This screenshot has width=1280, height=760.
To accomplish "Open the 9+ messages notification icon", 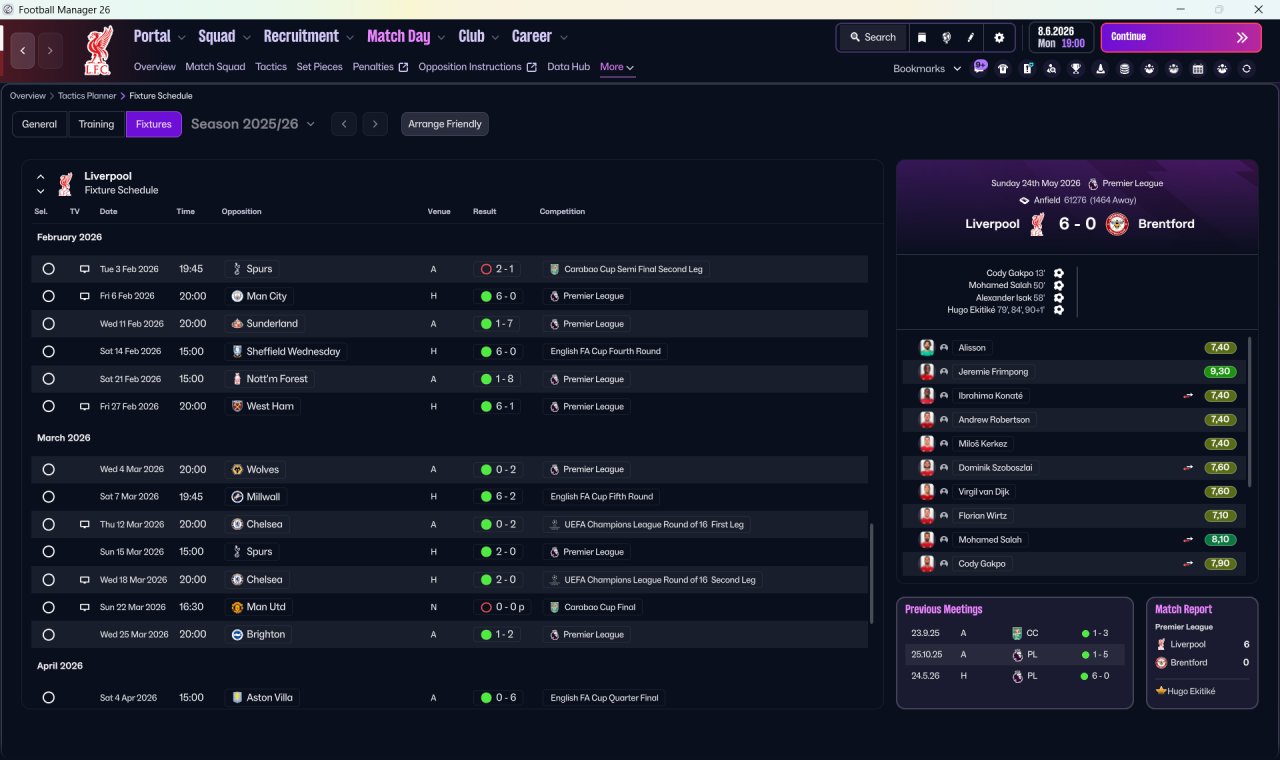I will pyautogui.click(x=980, y=67).
